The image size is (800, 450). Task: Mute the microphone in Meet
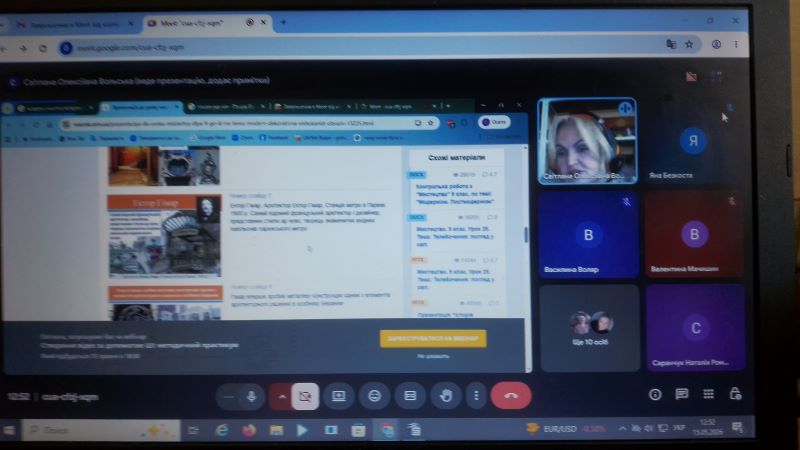pyautogui.click(x=251, y=396)
